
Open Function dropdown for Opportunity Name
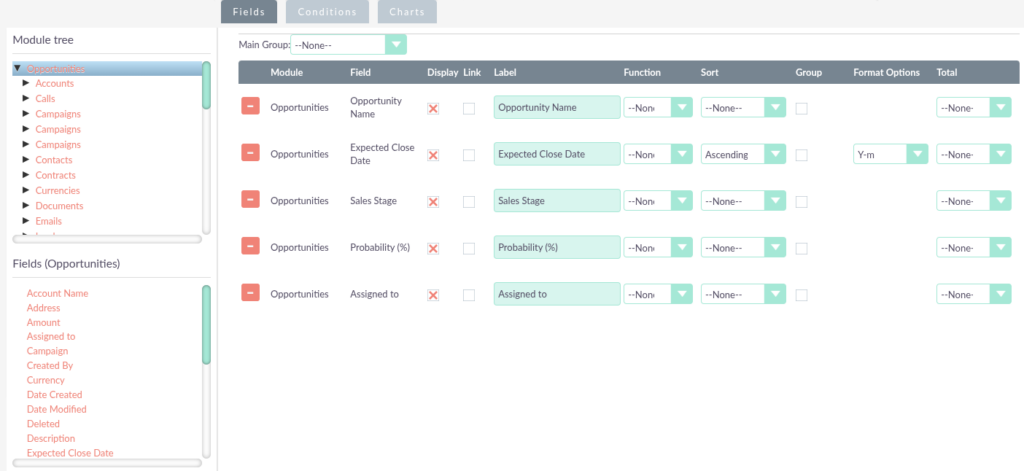tap(658, 108)
